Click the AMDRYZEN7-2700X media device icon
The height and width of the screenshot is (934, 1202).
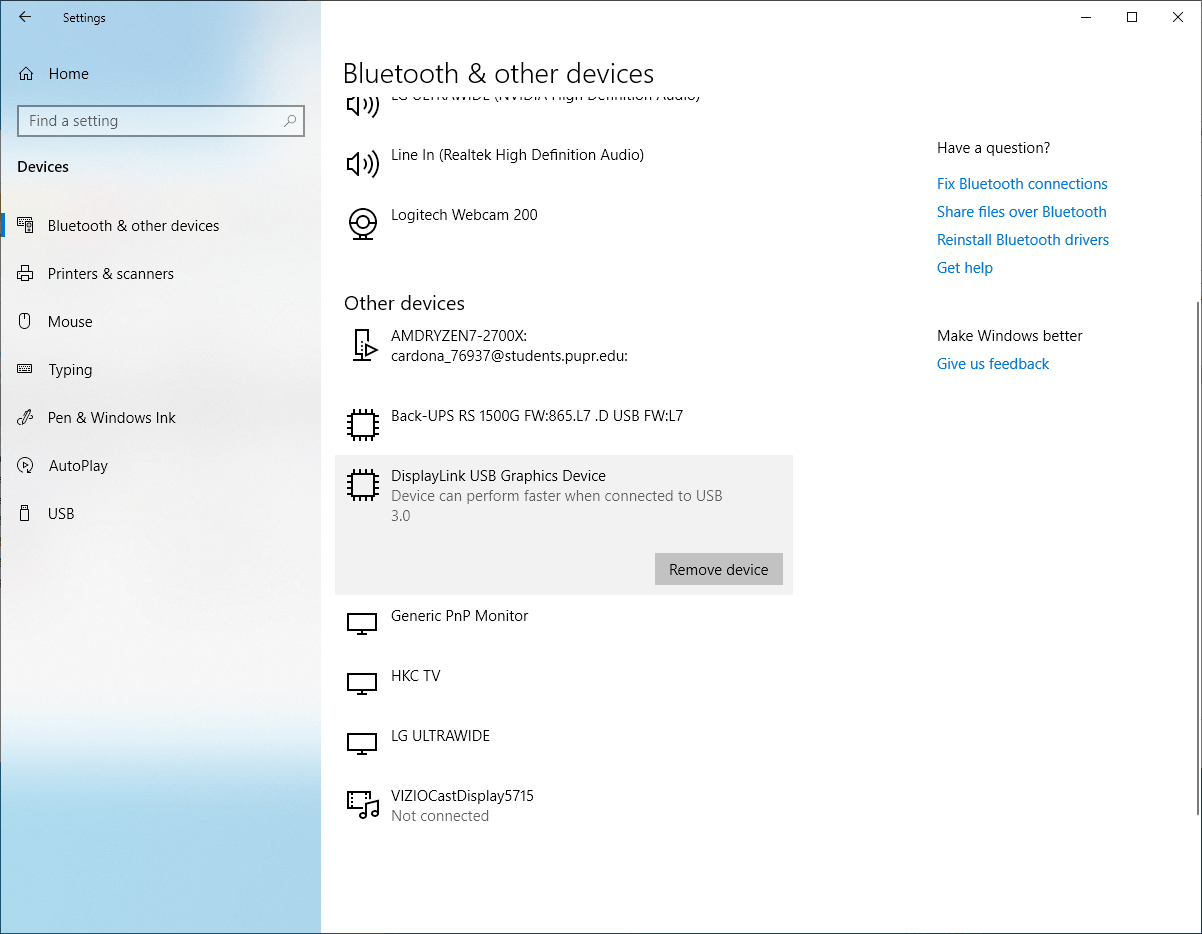[363, 344]
